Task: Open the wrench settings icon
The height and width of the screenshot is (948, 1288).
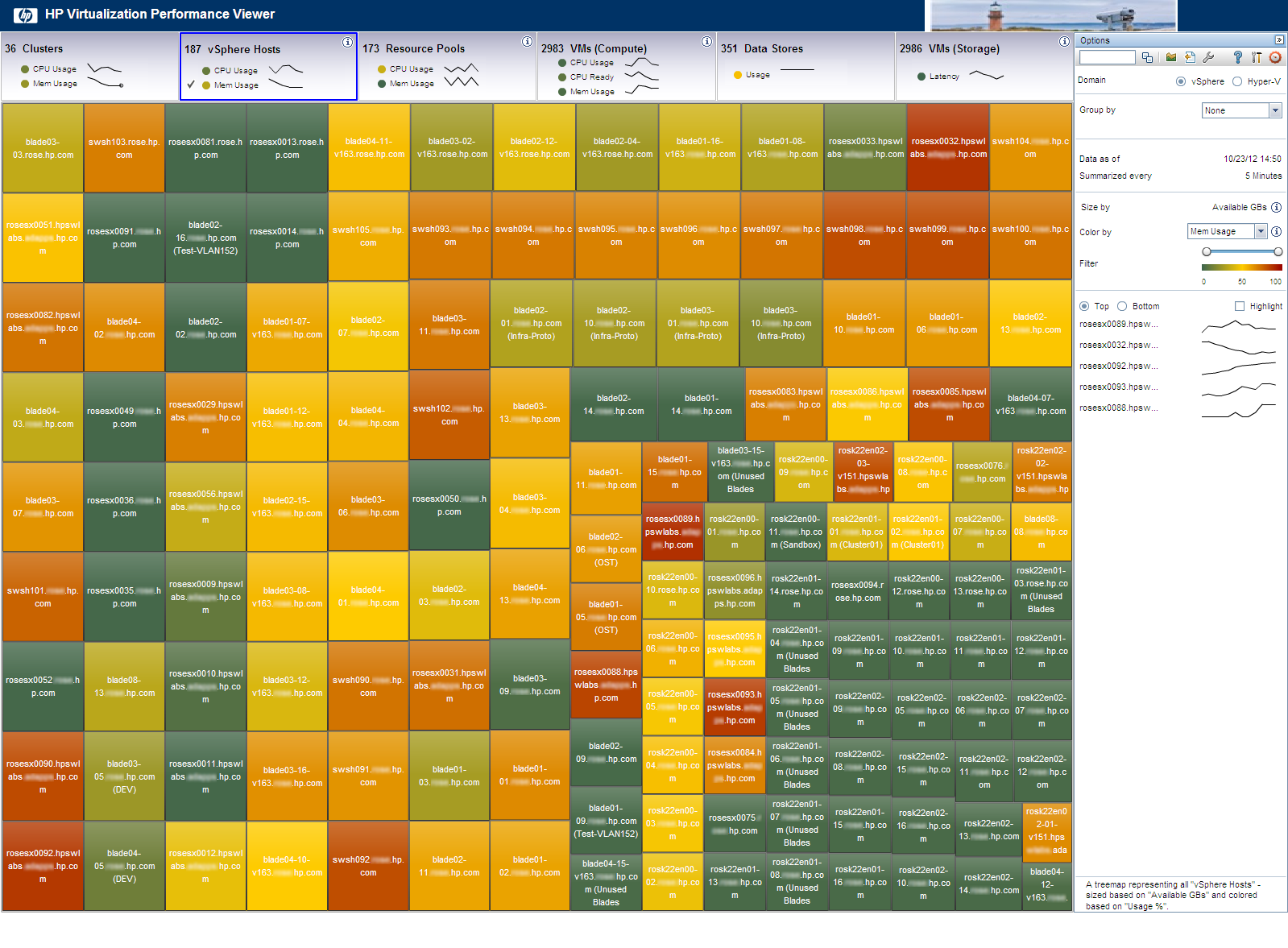Action: (x=1208, y=57)
